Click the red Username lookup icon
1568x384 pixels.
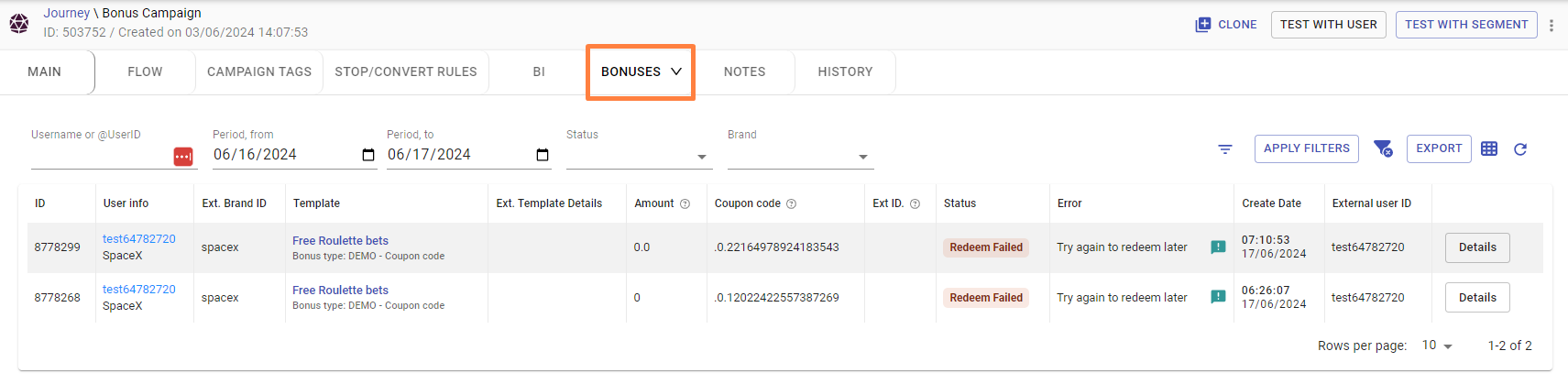click(183, 157)
